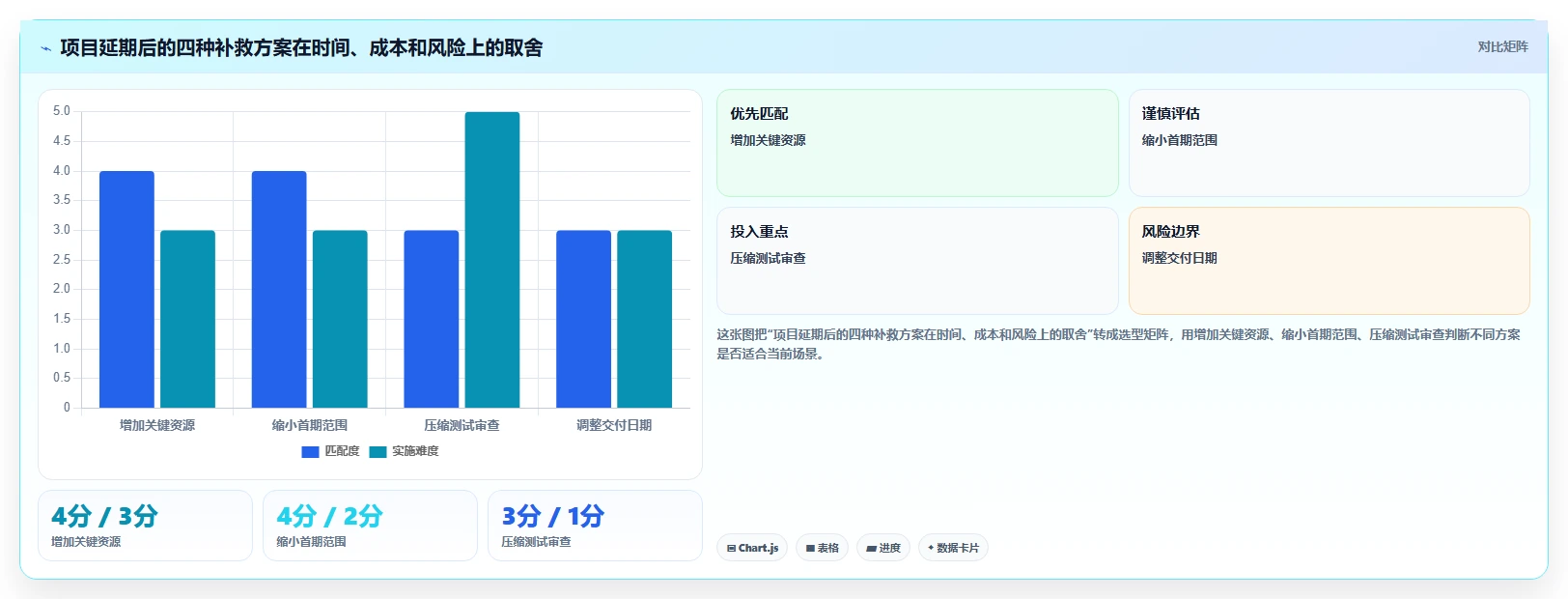Image resolution: width=1568 pixels, height=599 pixels.
Task: Click the blue 匹配度 bar for 调整交付日期
Action: 583,319
